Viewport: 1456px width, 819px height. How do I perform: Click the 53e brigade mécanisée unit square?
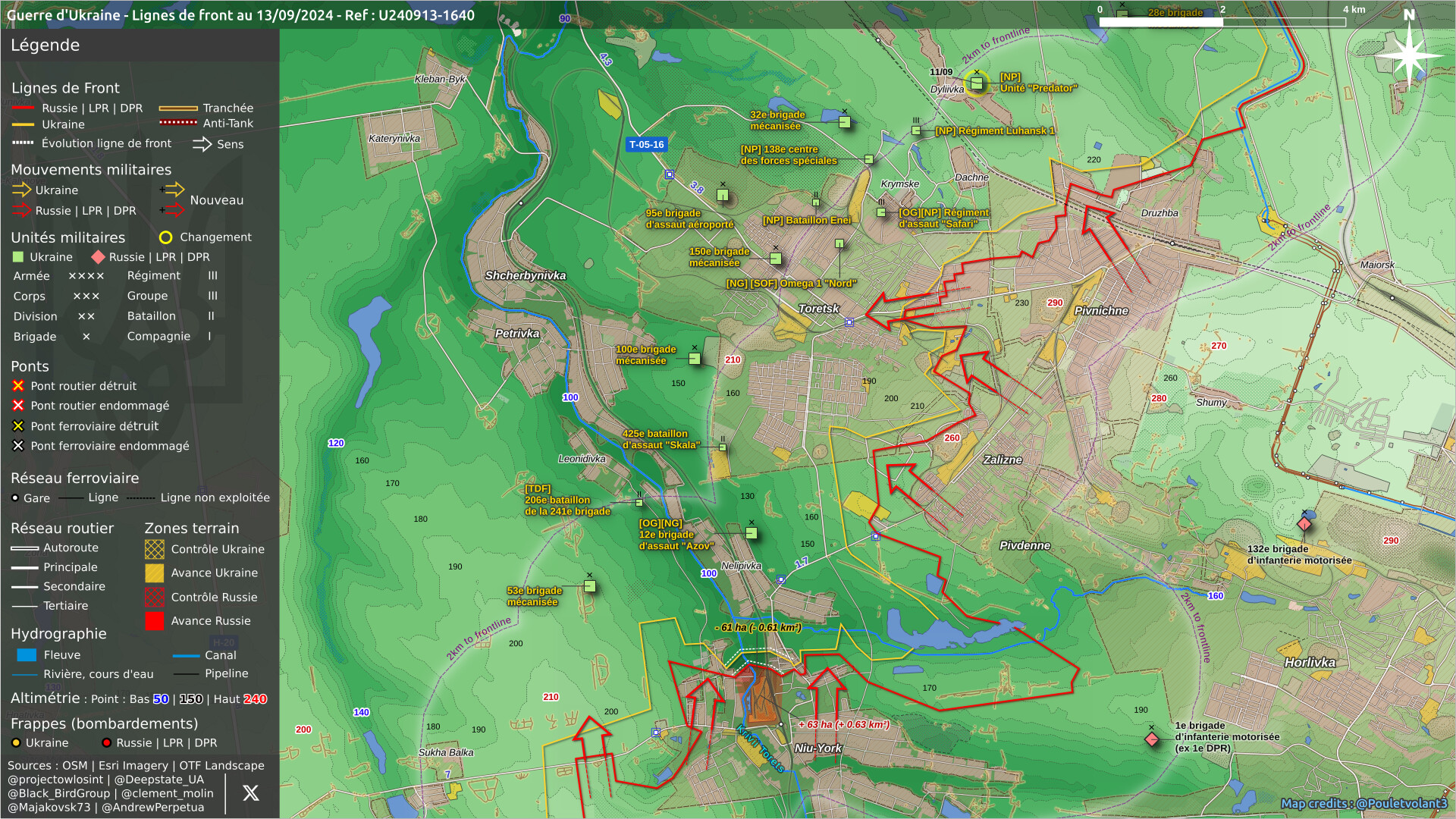pyautogui.click(x=590, y=586)
